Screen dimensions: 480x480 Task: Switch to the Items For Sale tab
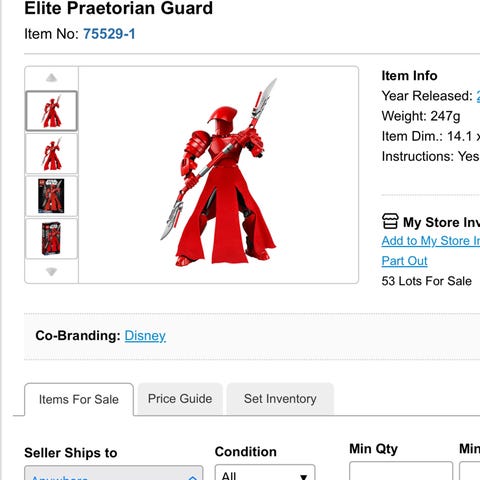[79, 399]
